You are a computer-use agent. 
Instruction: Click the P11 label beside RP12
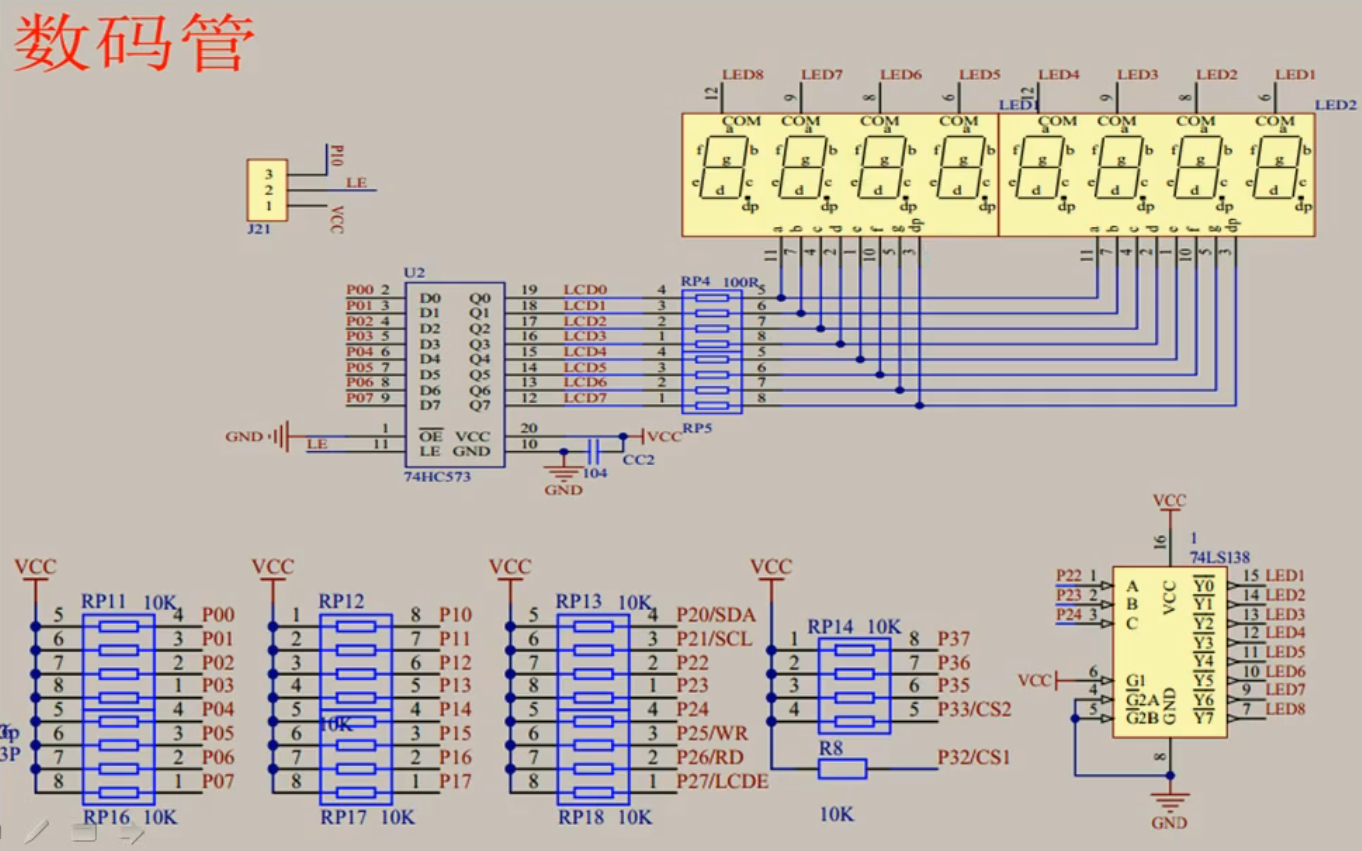455,638
